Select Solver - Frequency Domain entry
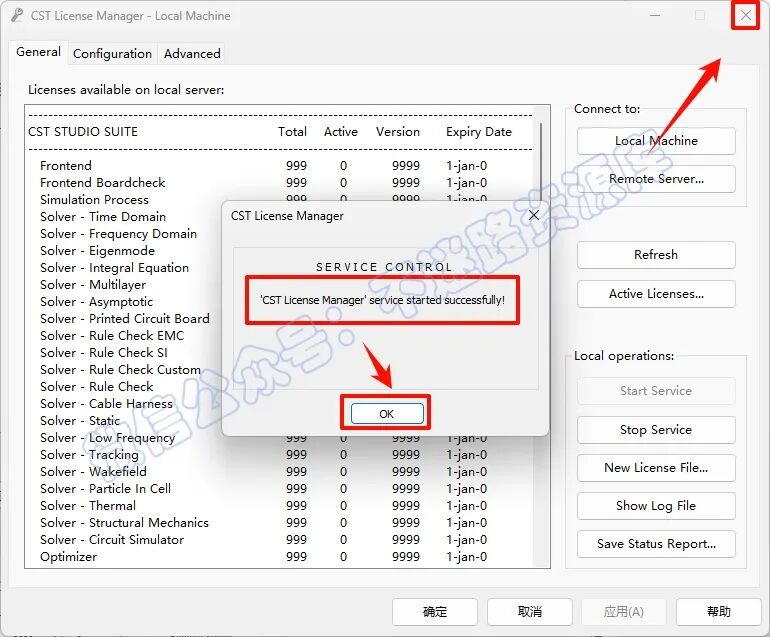The height and width of the screenshot is (637, 770). (118, 234)
